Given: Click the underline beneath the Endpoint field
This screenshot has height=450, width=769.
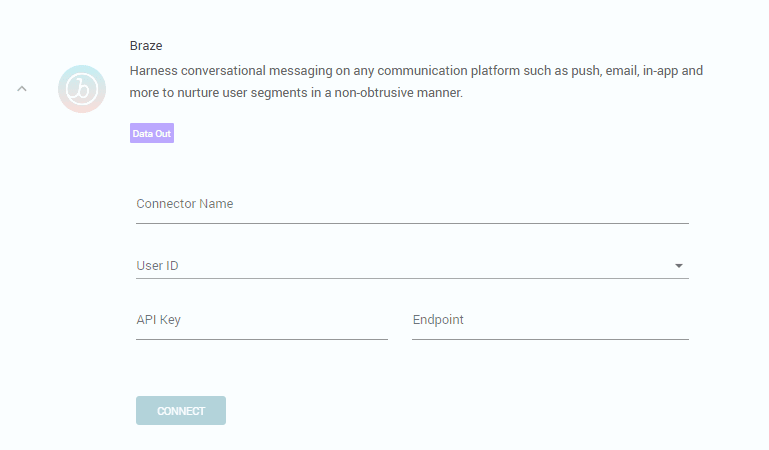Looking at the screenshot, I should click(x=550, y=339).
